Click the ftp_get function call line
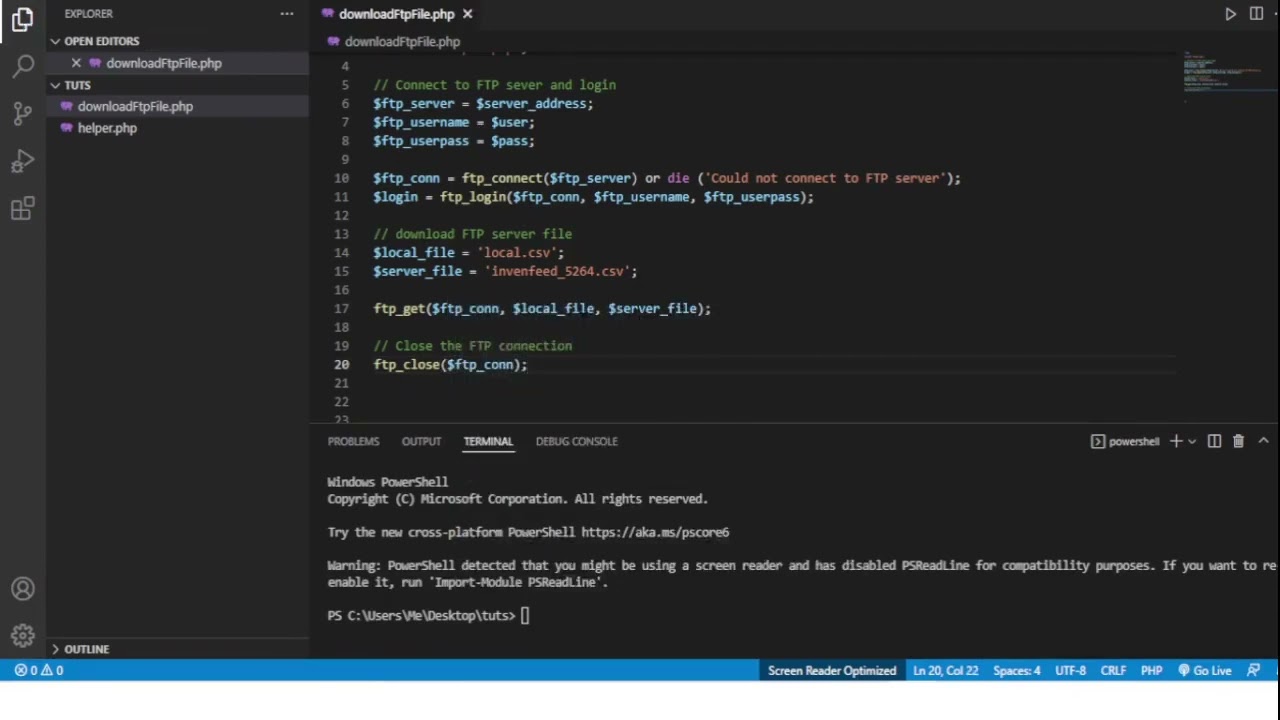The image size is (1280, 720). [542, 309]
